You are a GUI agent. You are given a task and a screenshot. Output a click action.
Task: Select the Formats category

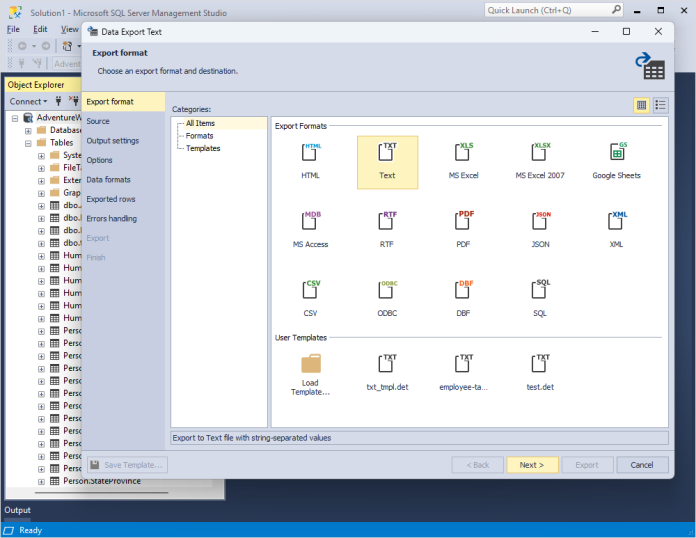(x=200, y=136)
